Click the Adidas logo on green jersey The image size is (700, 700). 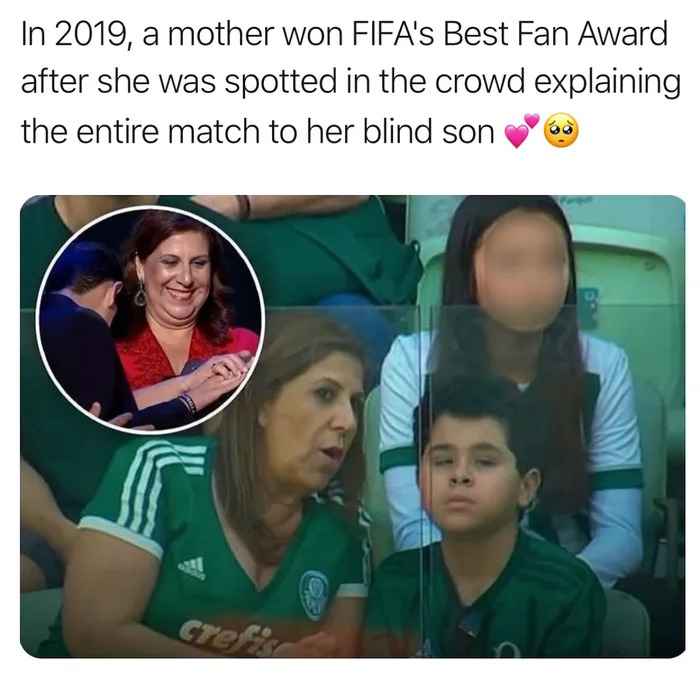click(x=193, y=568)
